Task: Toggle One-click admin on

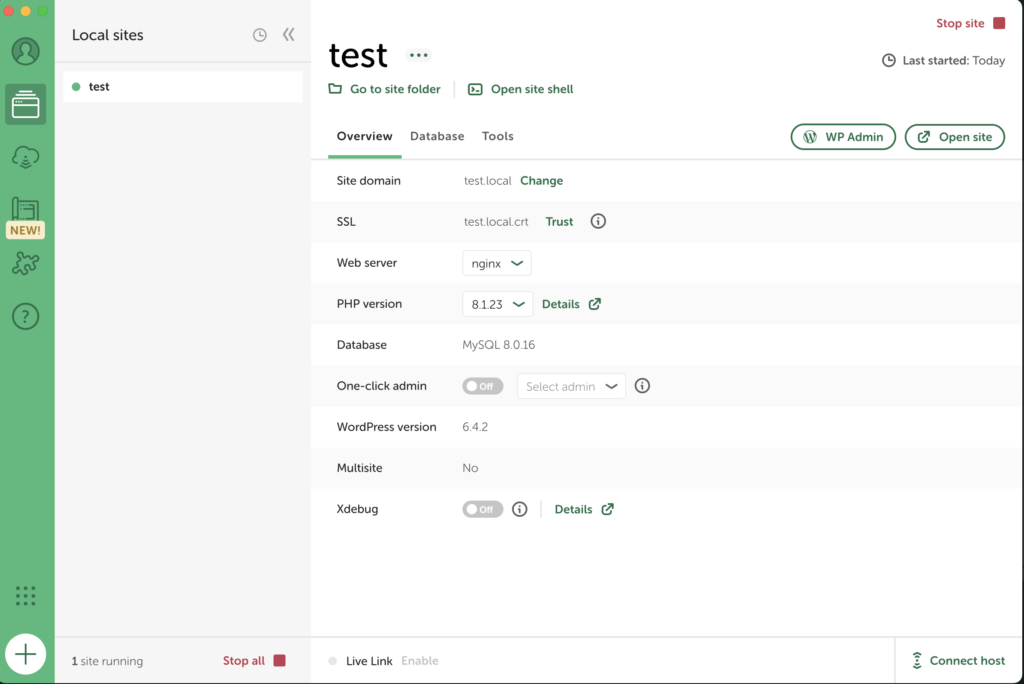Action: pyautogui.click(x=483, y=386)
